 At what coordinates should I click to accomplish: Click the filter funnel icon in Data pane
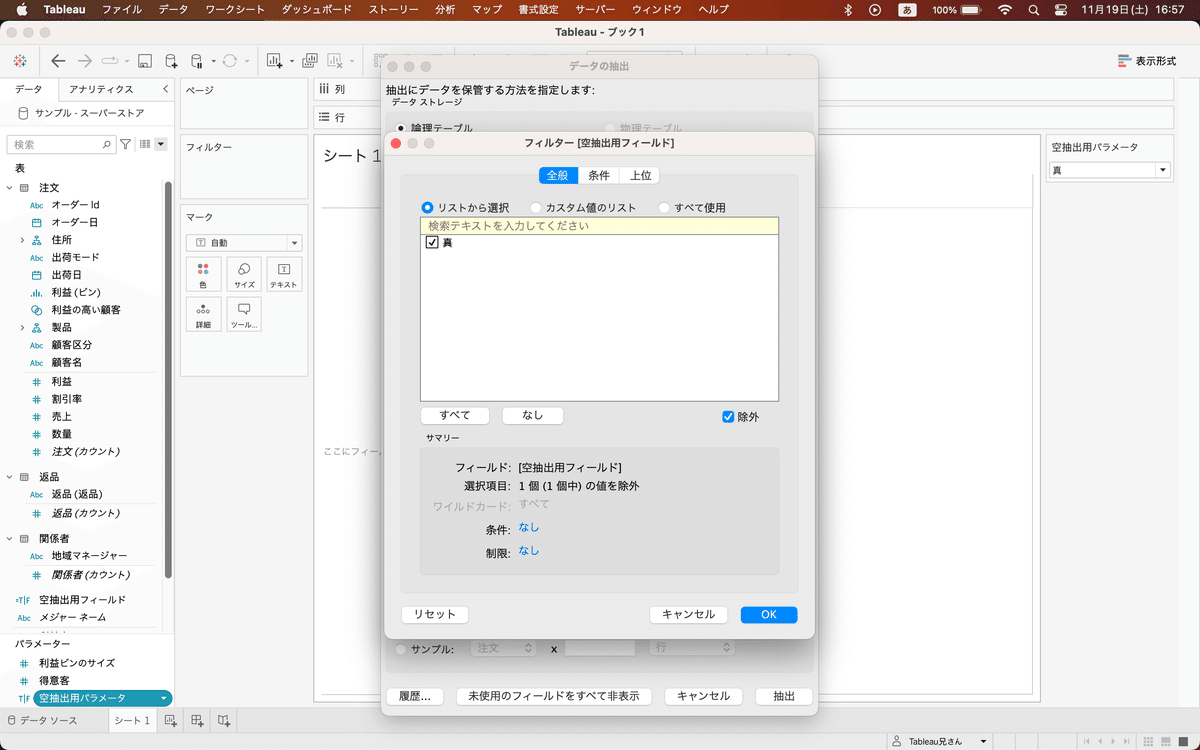(x=126, y=145)
